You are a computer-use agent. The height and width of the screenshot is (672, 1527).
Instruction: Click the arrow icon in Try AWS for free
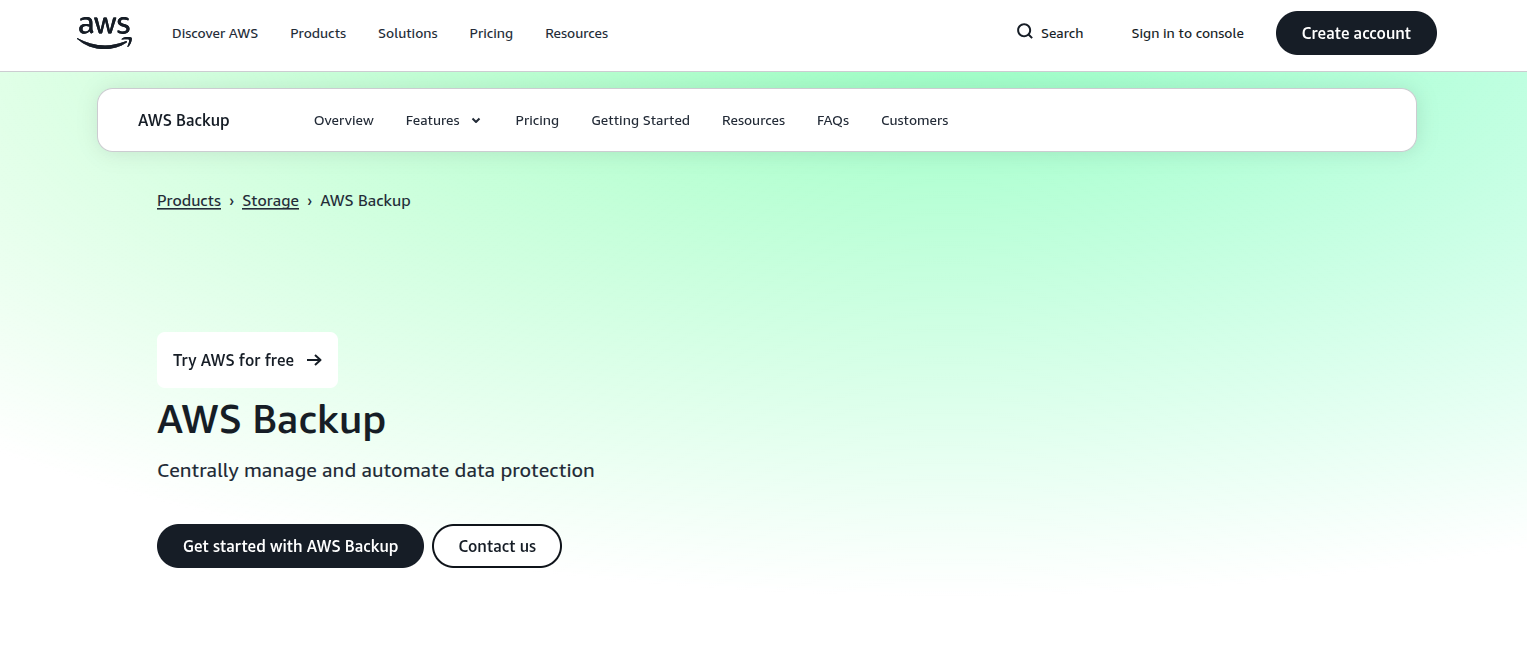tap(314, 360)
